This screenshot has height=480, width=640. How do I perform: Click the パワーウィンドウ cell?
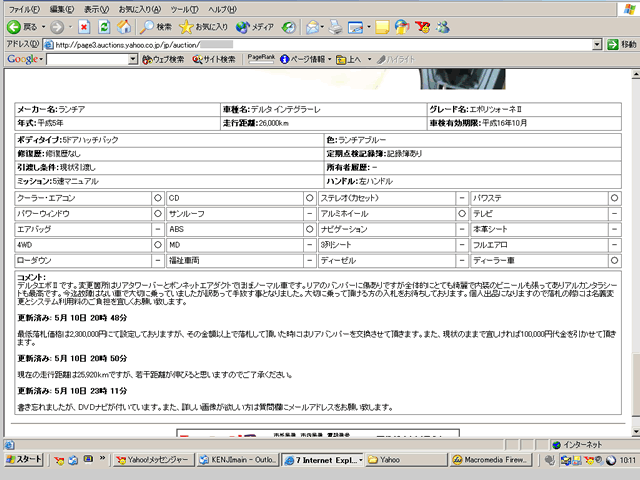tap(83, 214)
